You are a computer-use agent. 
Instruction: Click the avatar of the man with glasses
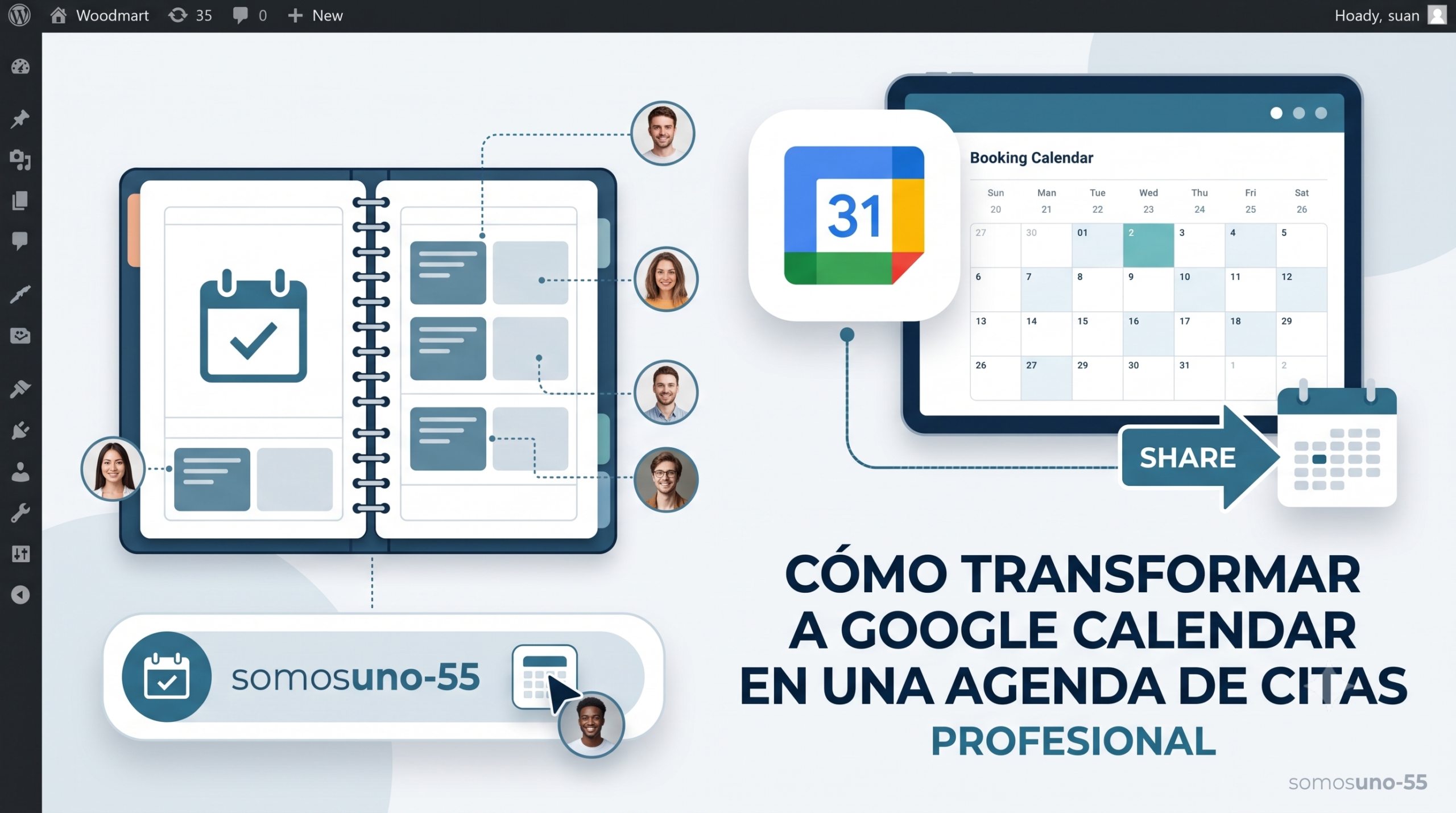pyautogui.click(x=665, y=480)
